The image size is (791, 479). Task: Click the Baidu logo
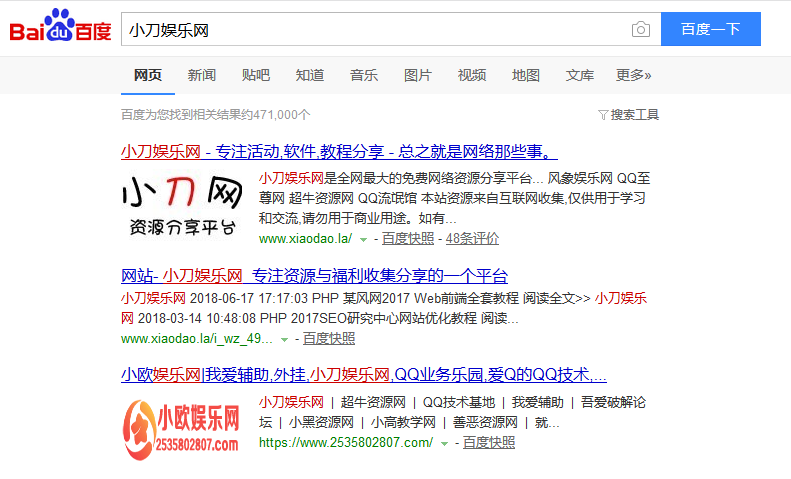click(x=60, y=26)
